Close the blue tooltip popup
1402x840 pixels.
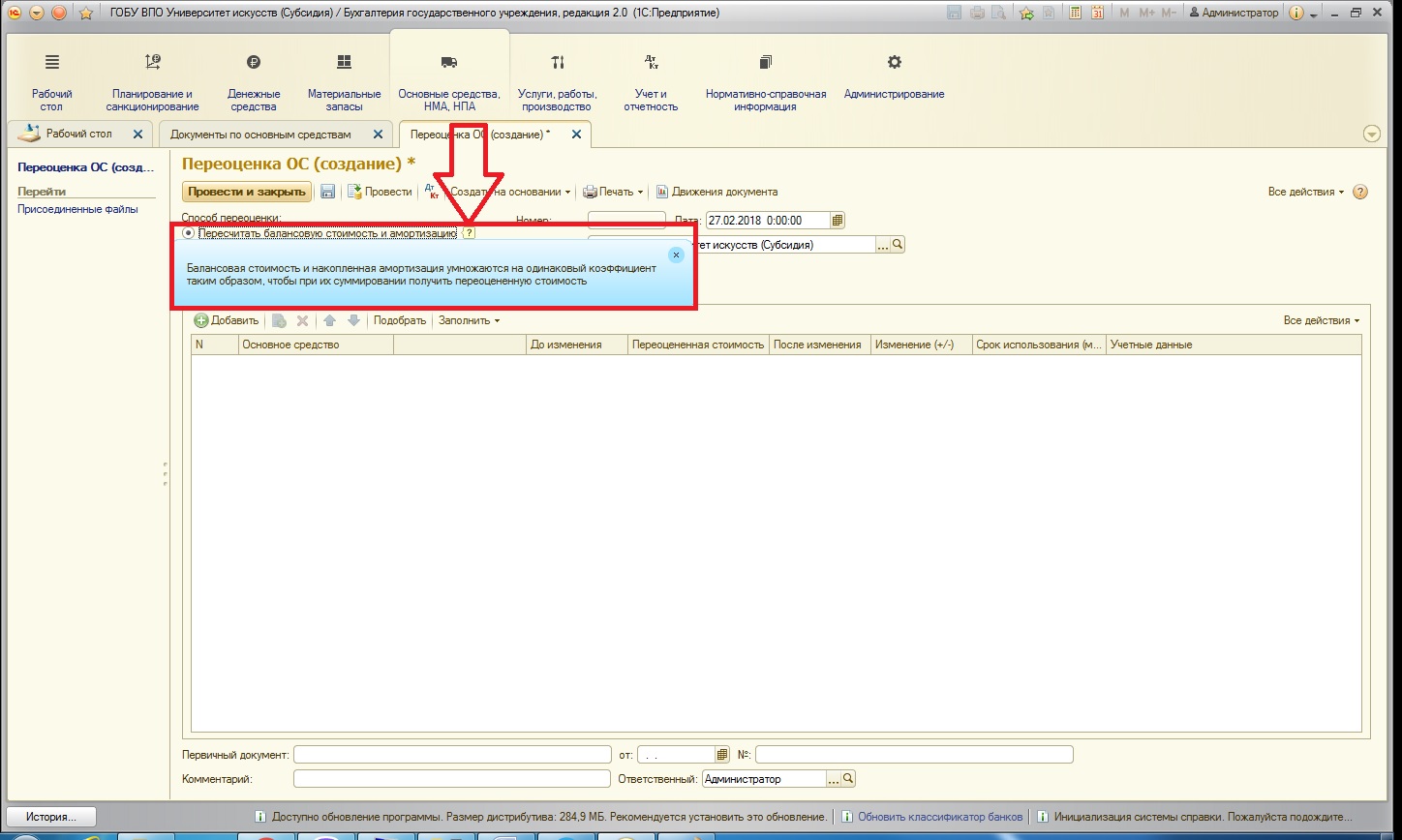(676, 255)
